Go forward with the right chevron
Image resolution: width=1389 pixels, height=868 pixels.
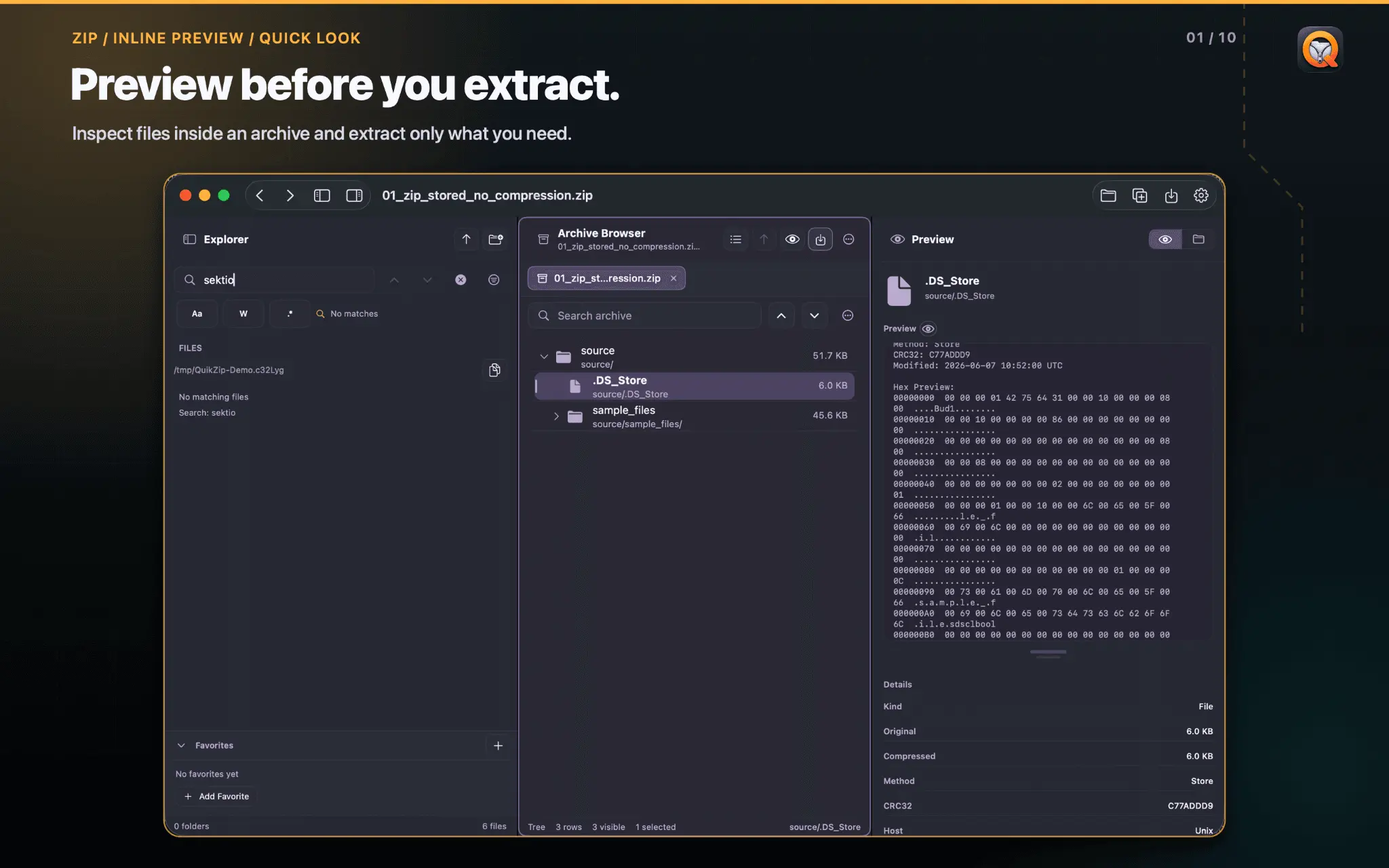[x=290, y=195]
